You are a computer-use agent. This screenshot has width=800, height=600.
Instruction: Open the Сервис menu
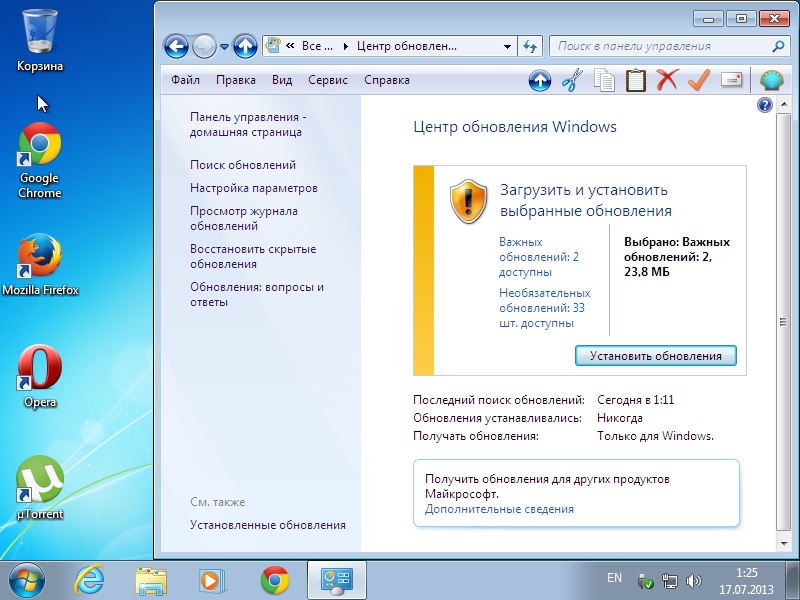point(328,80)
